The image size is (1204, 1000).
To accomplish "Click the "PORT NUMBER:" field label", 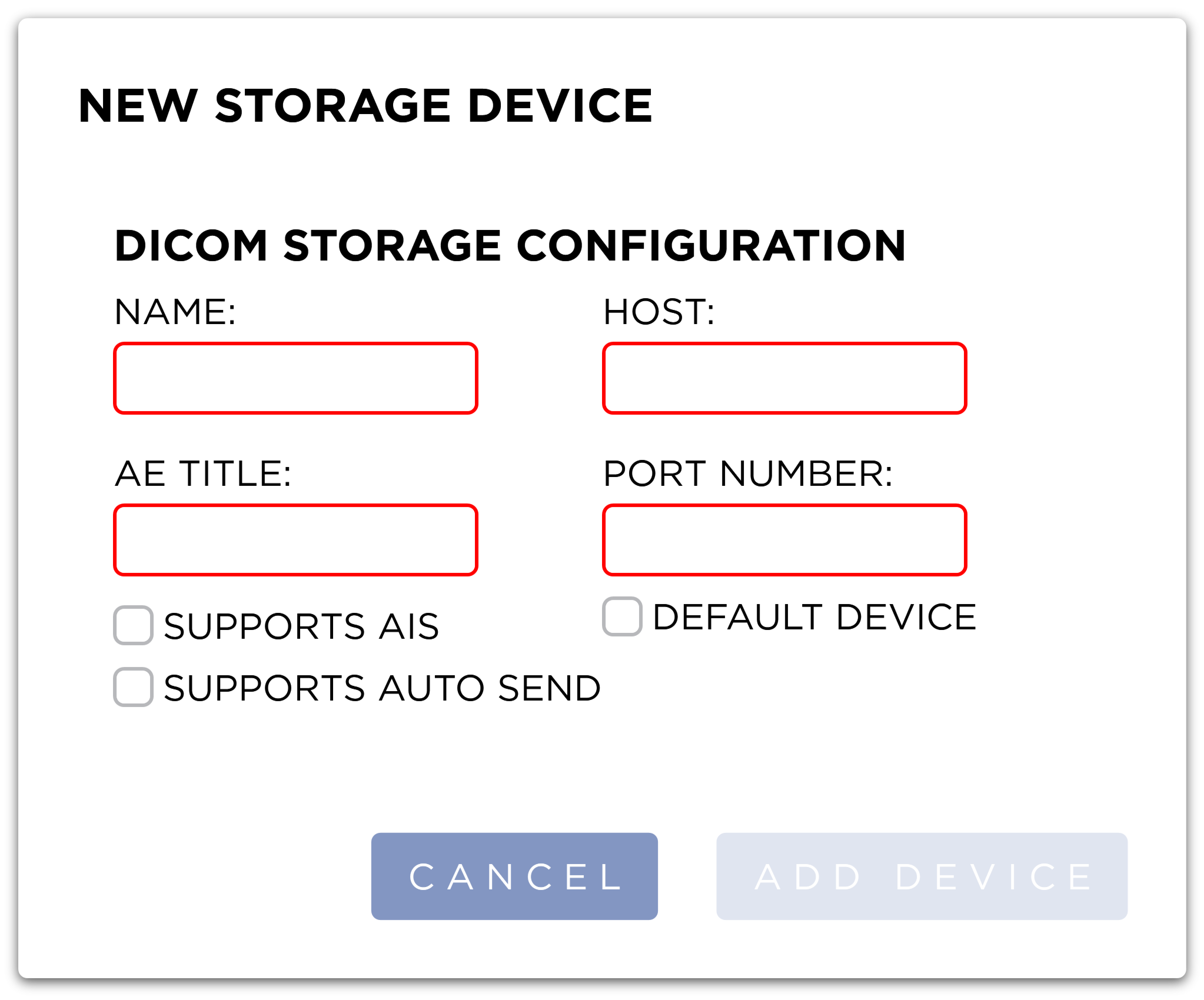I will point(748,474).
